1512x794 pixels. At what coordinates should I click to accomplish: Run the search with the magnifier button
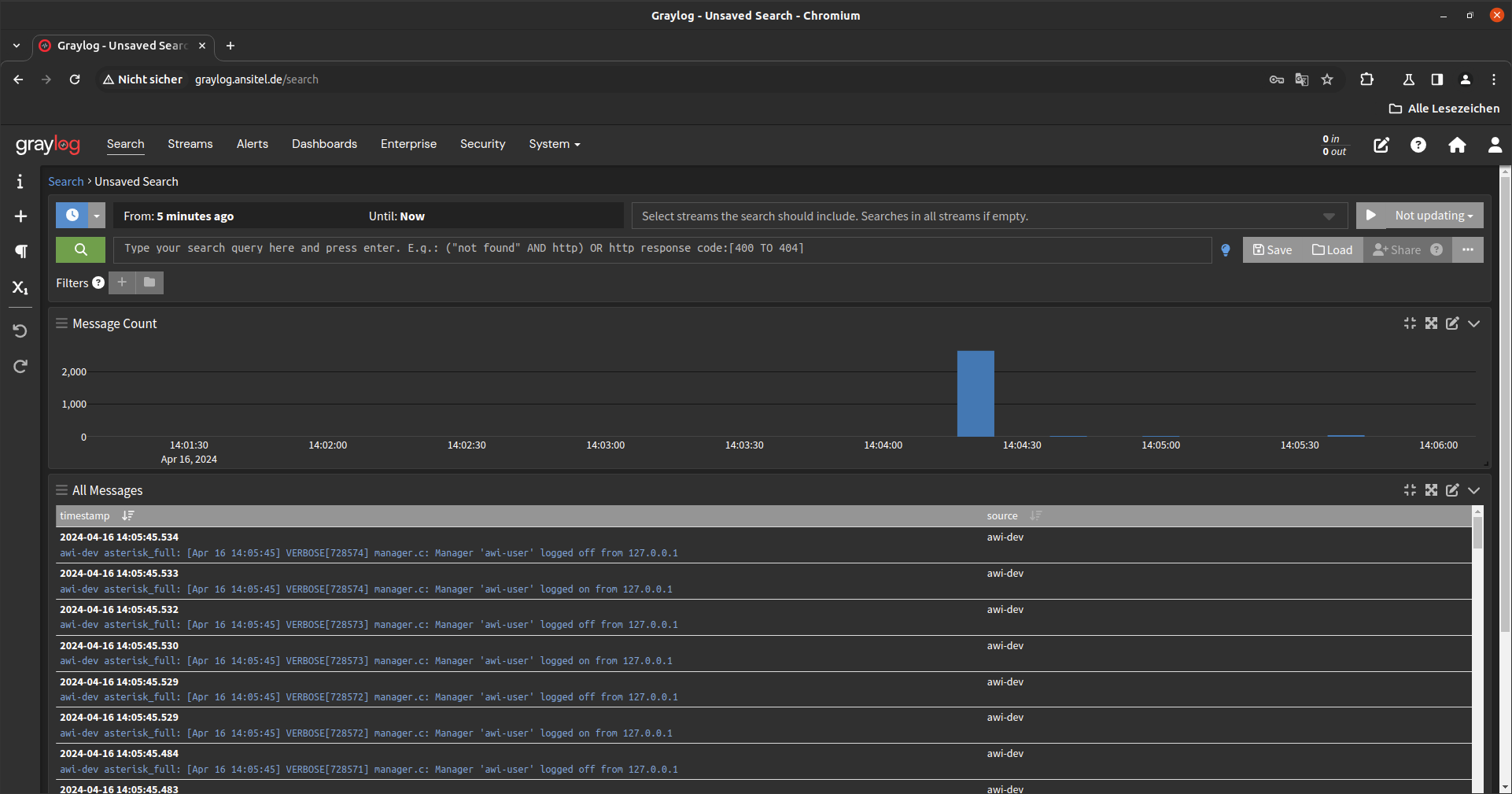pos(79,249)
